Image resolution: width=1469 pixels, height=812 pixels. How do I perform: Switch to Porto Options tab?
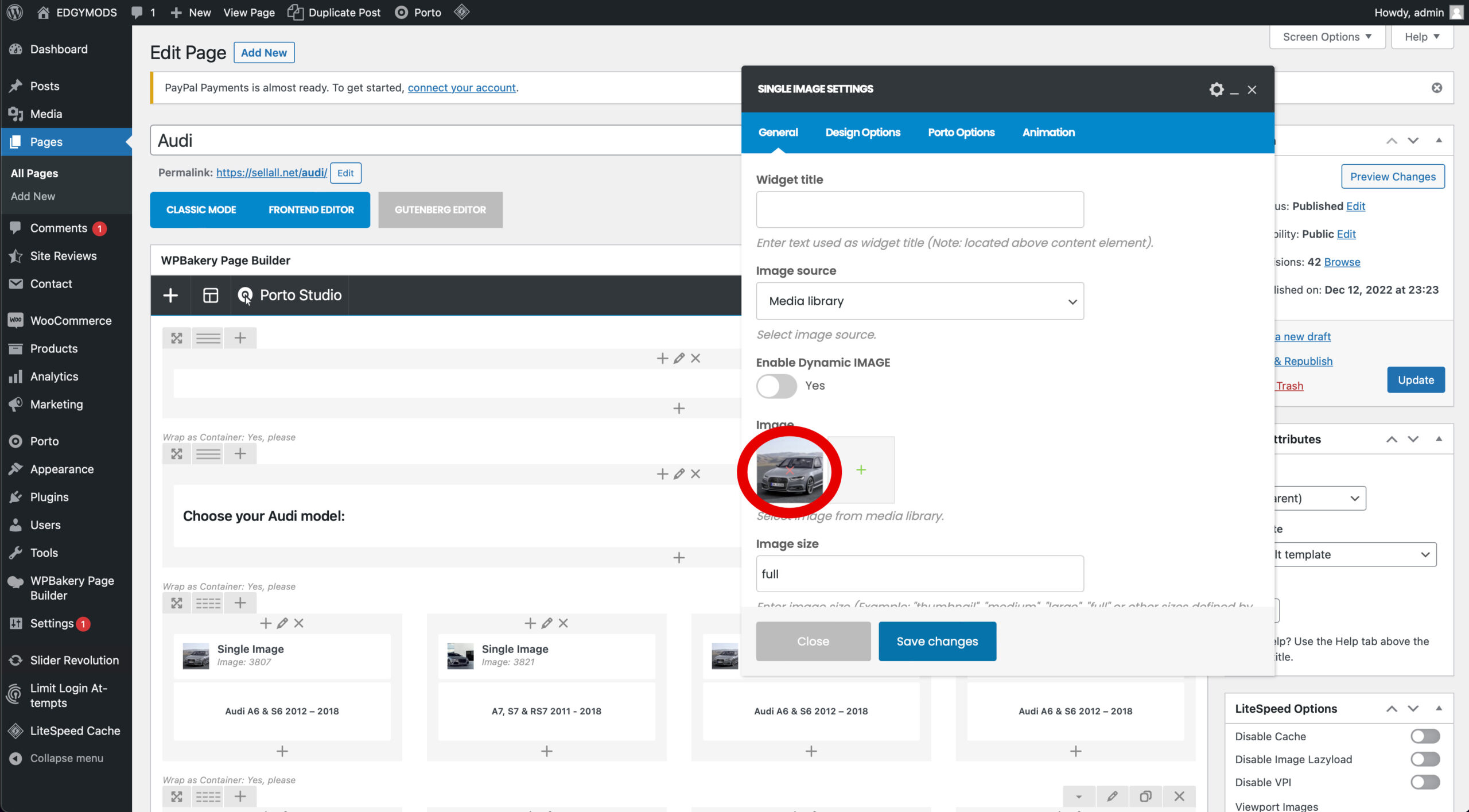coord(961,133)
